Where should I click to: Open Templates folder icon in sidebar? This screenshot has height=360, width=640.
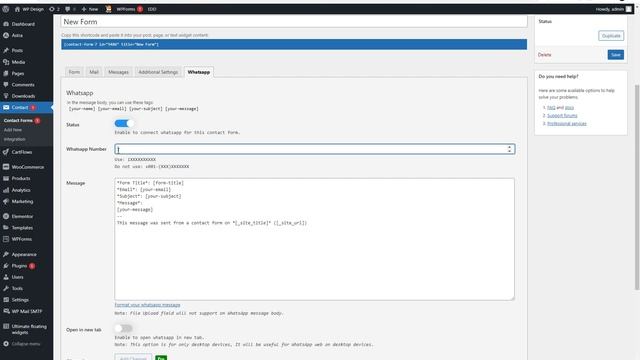(6, 228)
